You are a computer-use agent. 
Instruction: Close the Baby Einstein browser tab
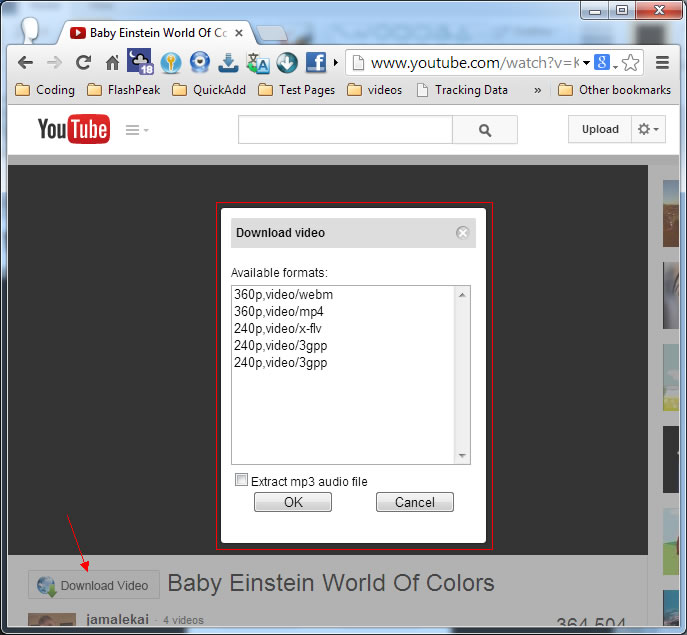tap(239, 33)
